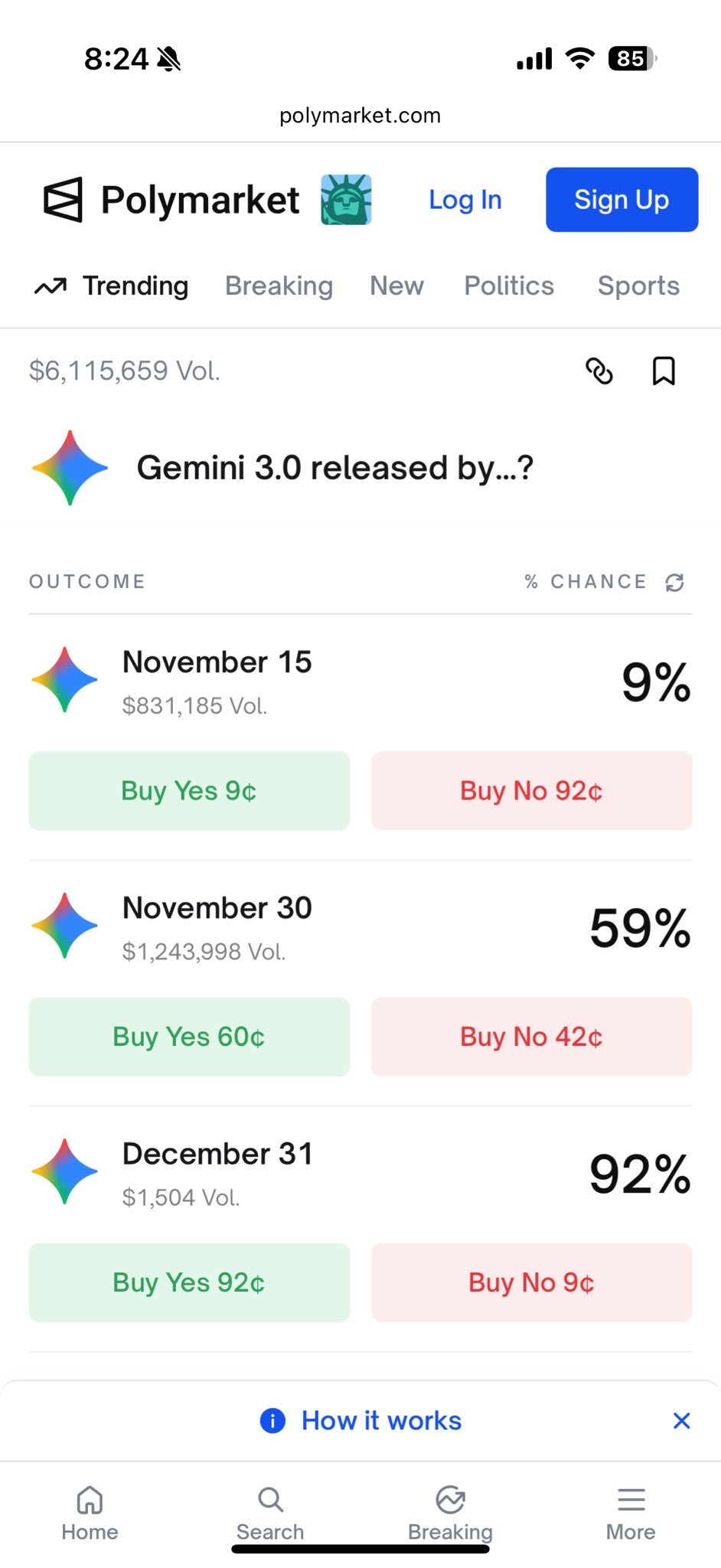Switch to the Sports tab

(638, 286)
